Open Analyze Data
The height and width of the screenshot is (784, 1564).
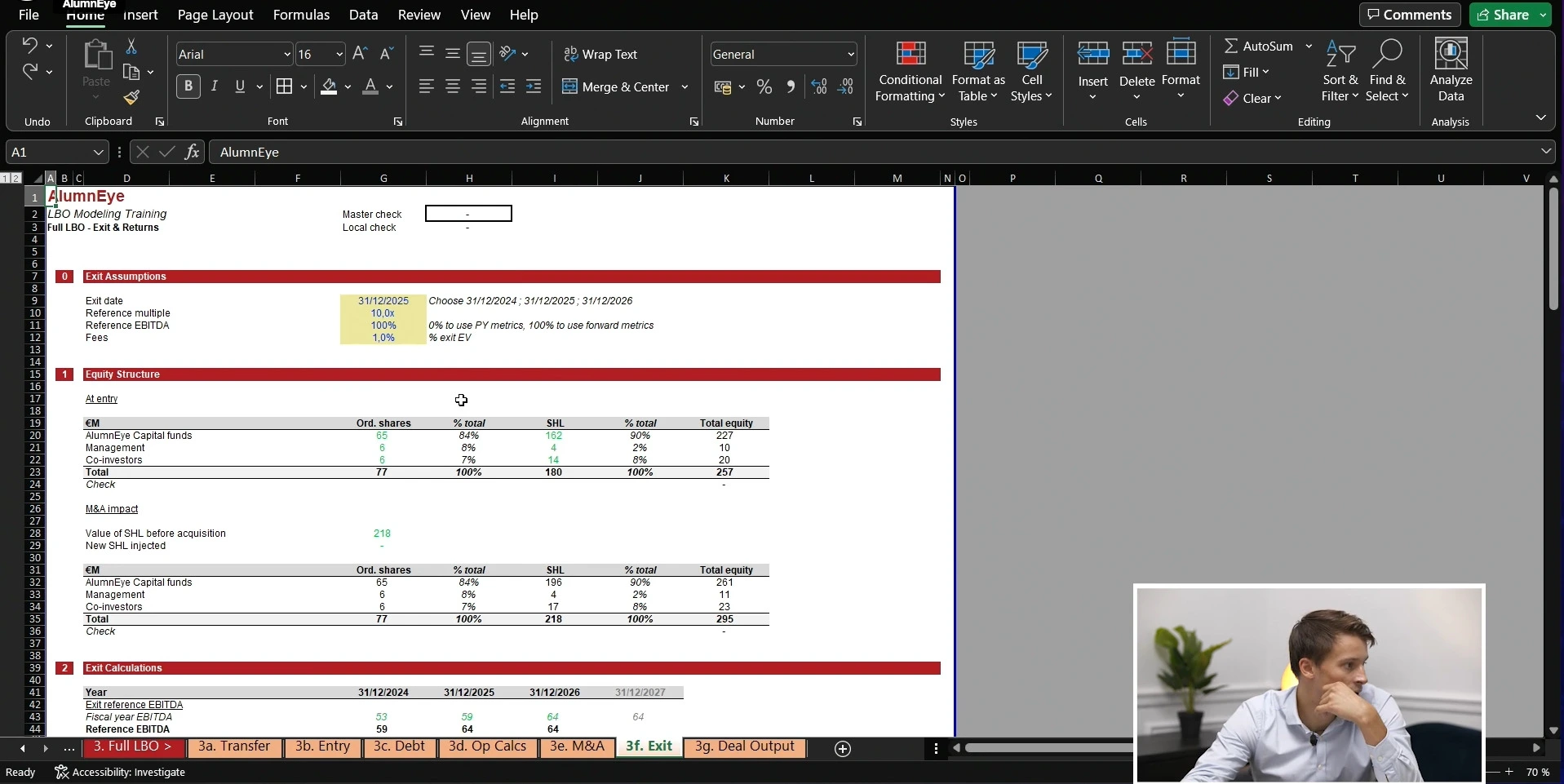coord(1451,70)
